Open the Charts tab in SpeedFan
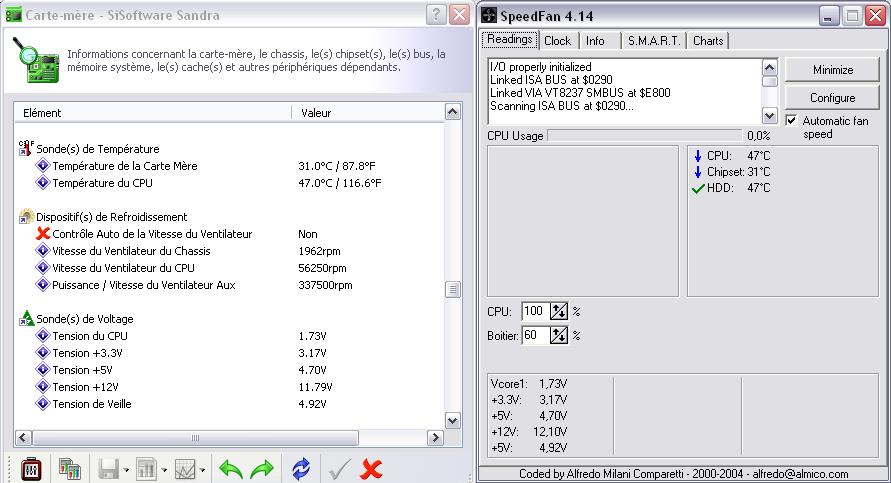 tap(708, 41)
